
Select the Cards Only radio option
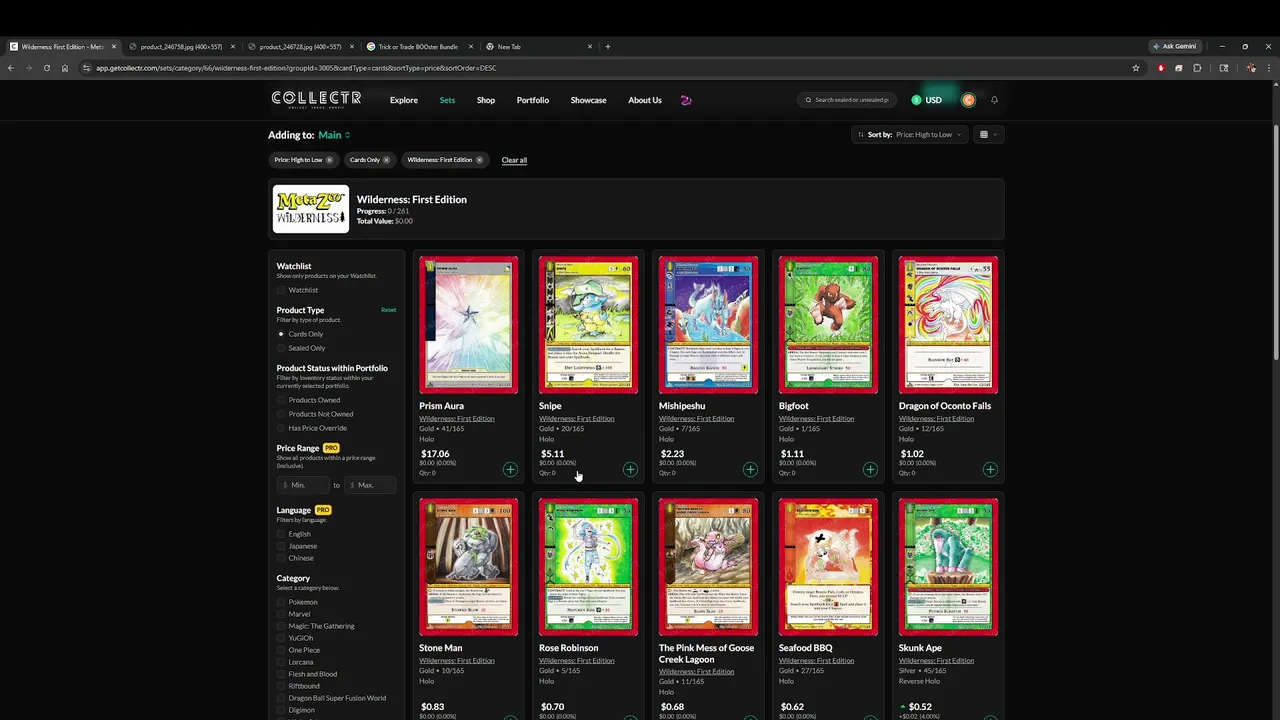pos(281,334)
